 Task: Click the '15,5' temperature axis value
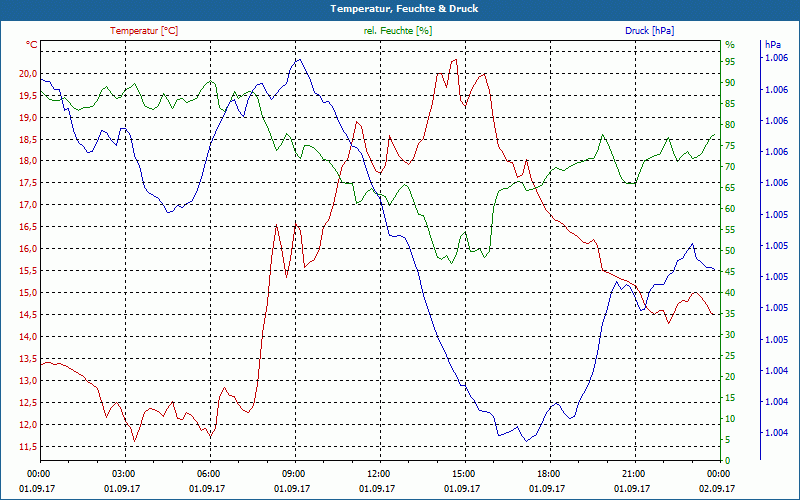pos(28,271)
